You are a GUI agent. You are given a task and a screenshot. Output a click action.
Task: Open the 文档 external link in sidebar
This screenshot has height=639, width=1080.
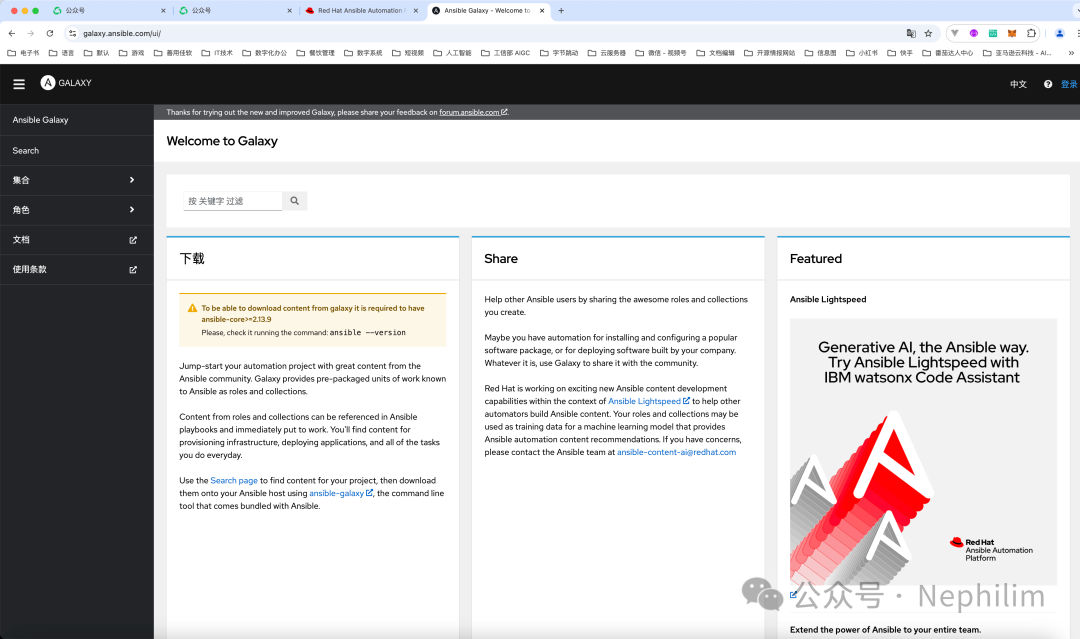[76, 240]
